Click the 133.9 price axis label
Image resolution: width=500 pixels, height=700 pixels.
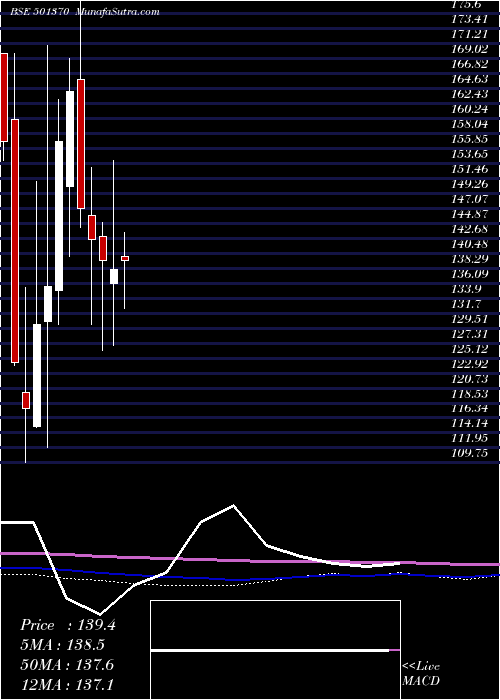[x=468, y=289]
